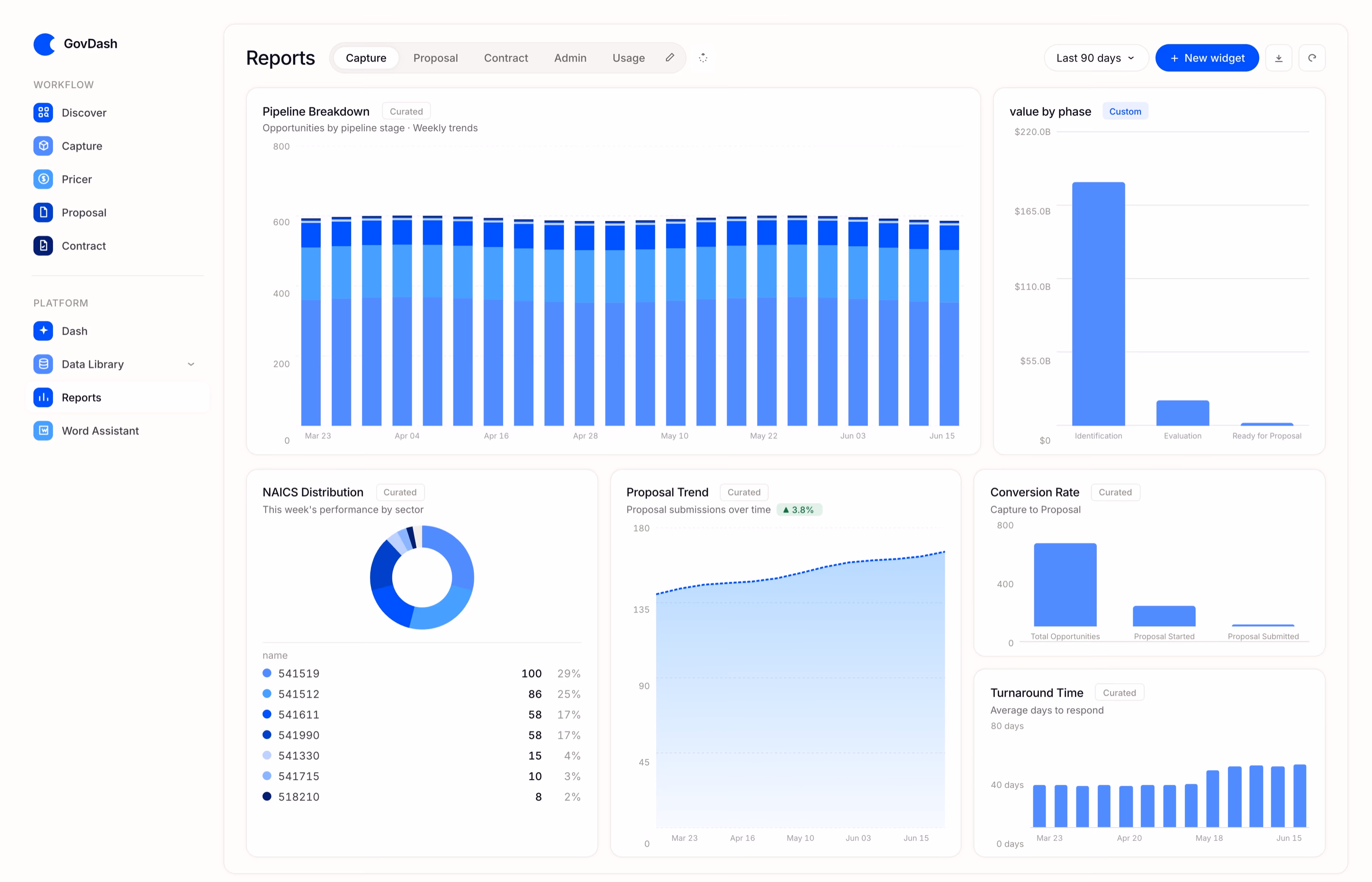
Task: Open the Last 90 days dropdown
Action: tap(1095, 58)
